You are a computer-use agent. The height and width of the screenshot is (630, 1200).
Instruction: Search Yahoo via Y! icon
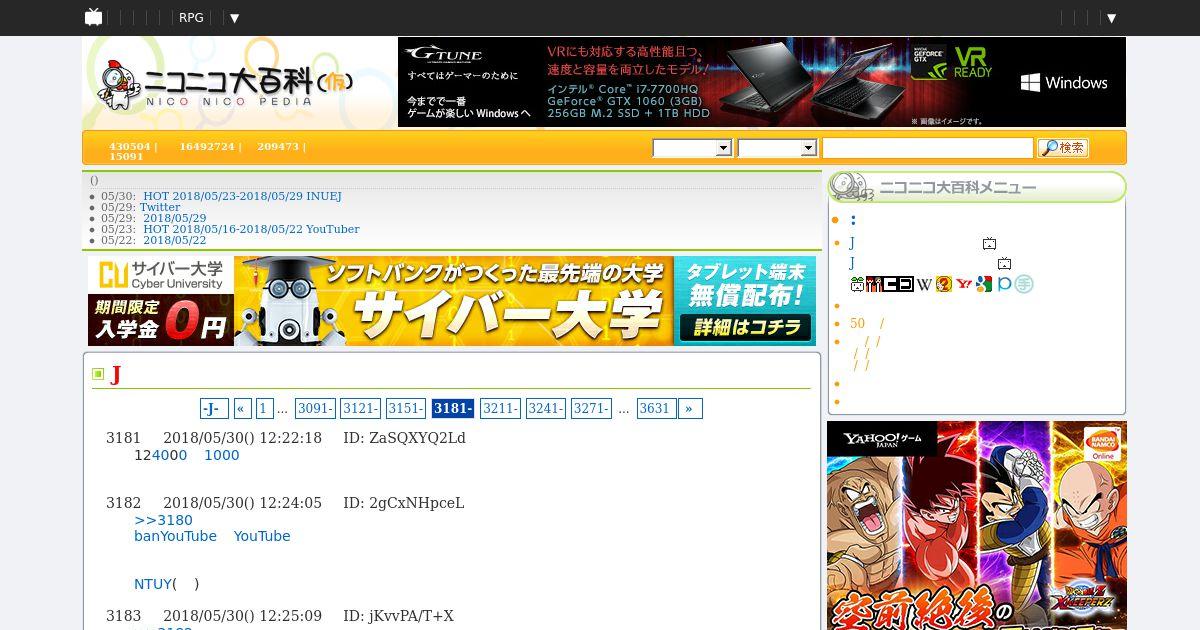[x=964, y=284]
